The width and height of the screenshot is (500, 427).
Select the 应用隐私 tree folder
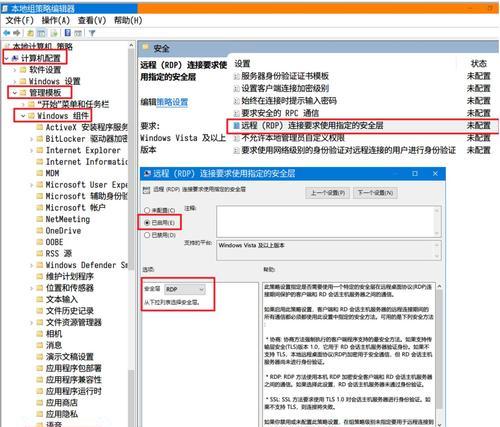pos(62,414)
